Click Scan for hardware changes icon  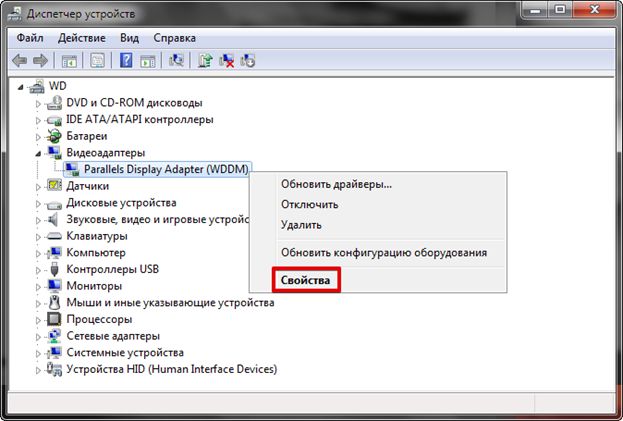(x=176, y=60)
